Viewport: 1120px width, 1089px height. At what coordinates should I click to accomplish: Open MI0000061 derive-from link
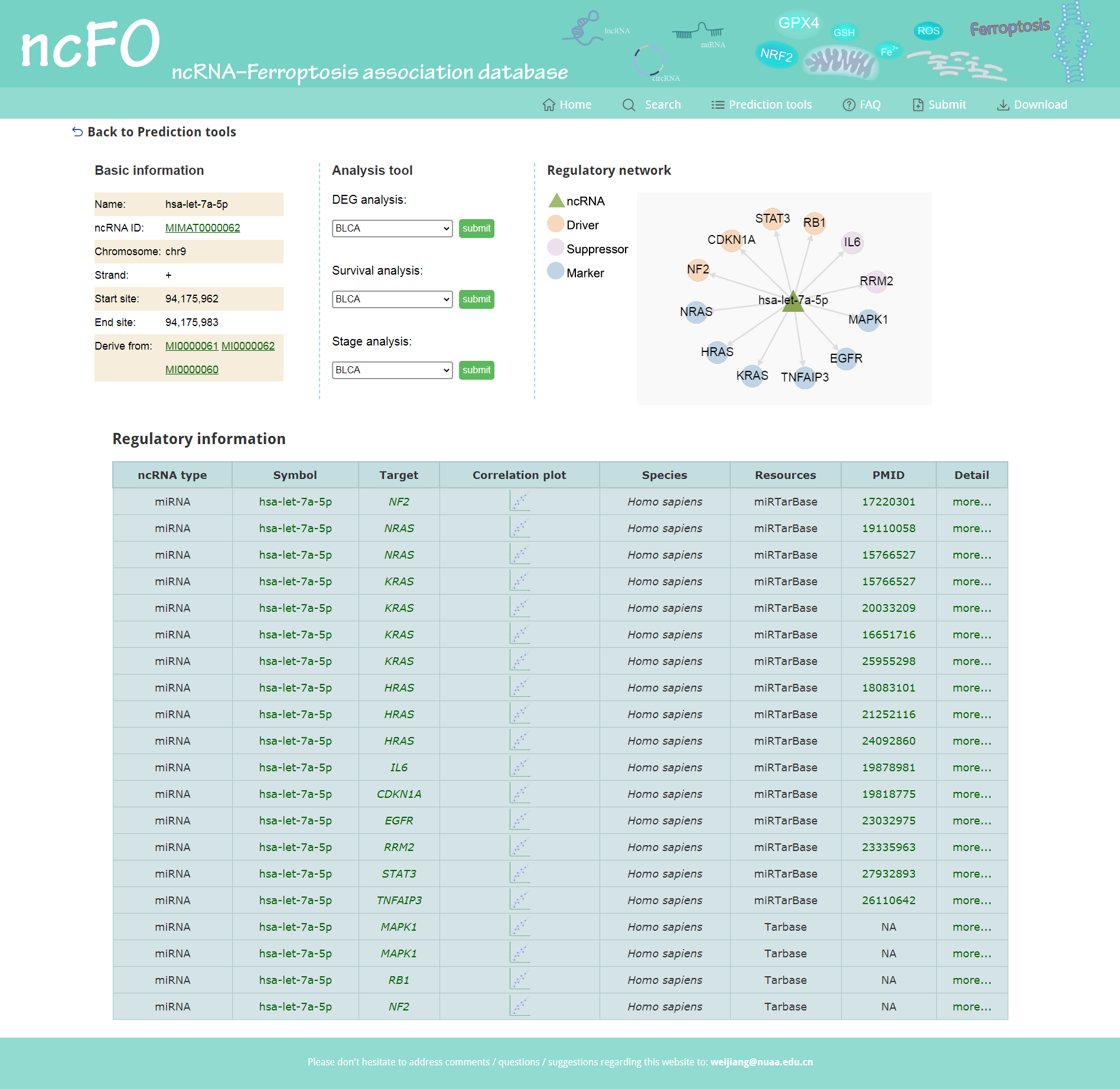pyautogui.click(x=192, y=346)
